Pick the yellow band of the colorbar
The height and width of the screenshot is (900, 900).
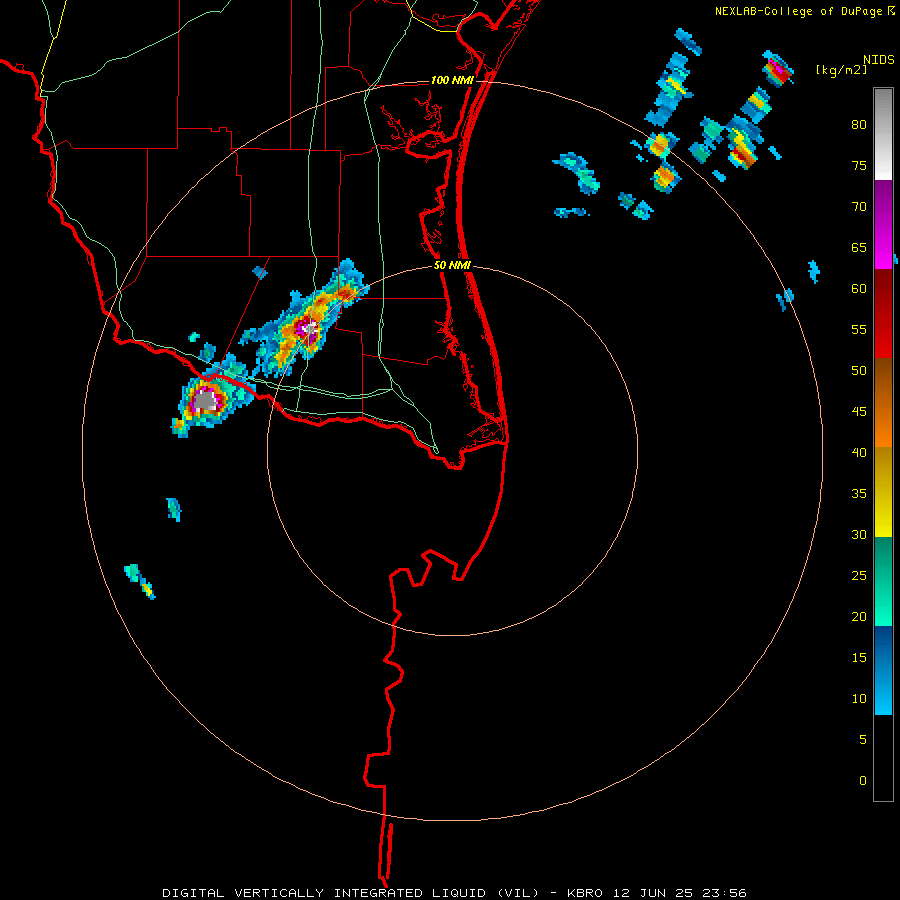(883, 492)
